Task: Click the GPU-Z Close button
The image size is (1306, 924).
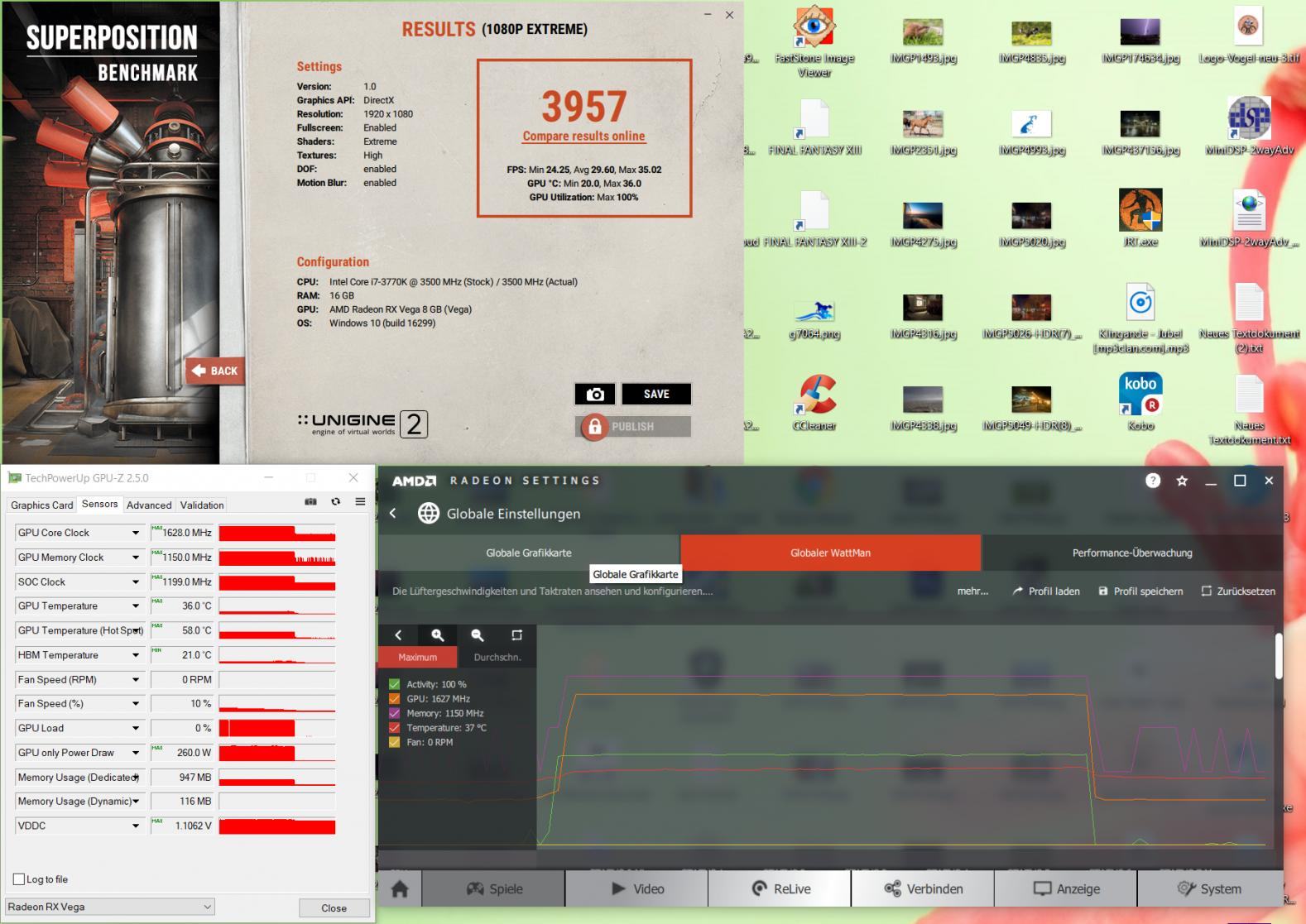Action: (334, 907)
